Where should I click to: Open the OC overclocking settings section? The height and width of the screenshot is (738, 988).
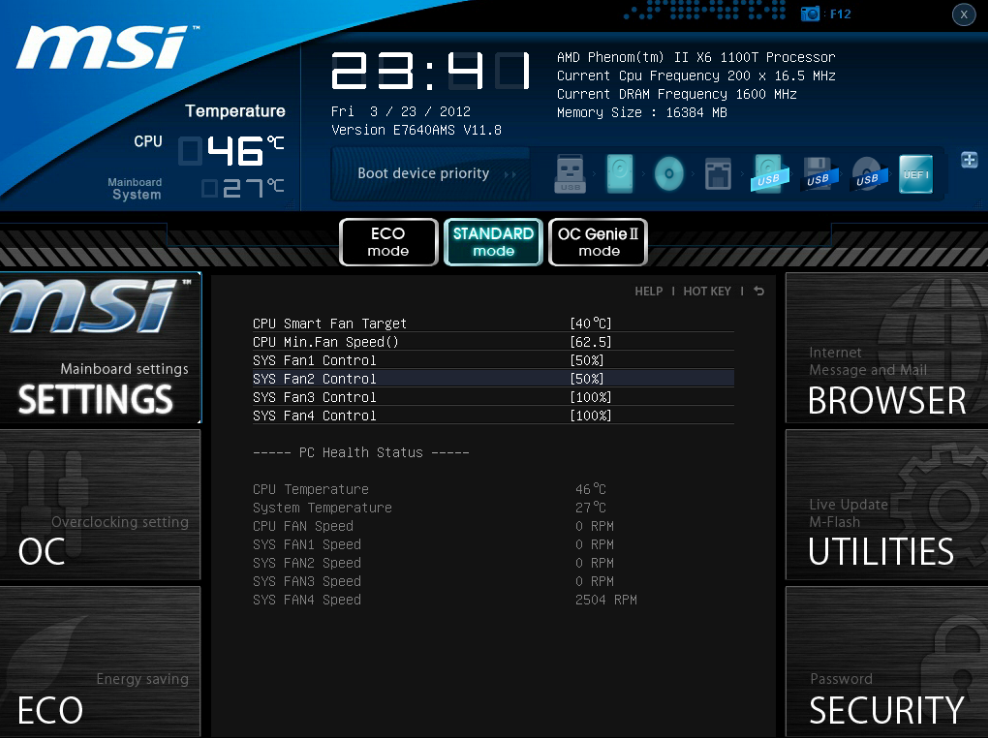tap(100, 505)
